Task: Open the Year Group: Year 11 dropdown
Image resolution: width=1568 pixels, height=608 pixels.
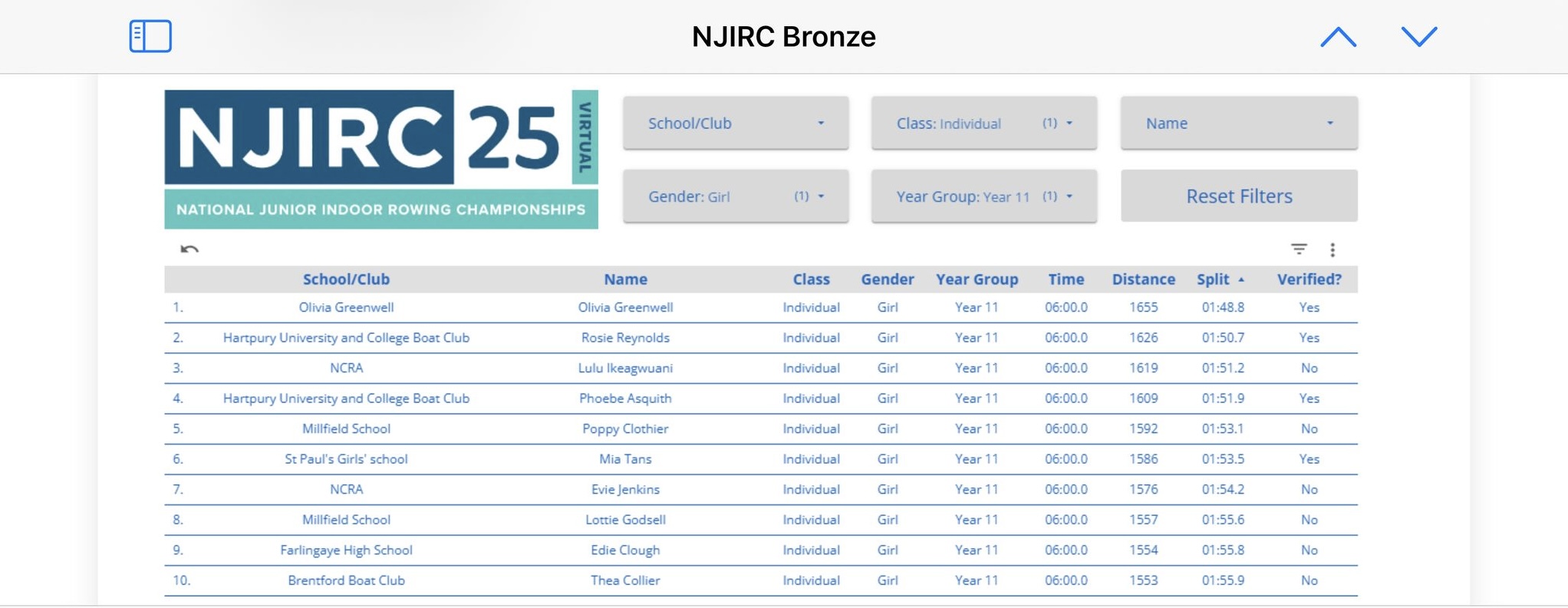Action: [x=984, y=197]
